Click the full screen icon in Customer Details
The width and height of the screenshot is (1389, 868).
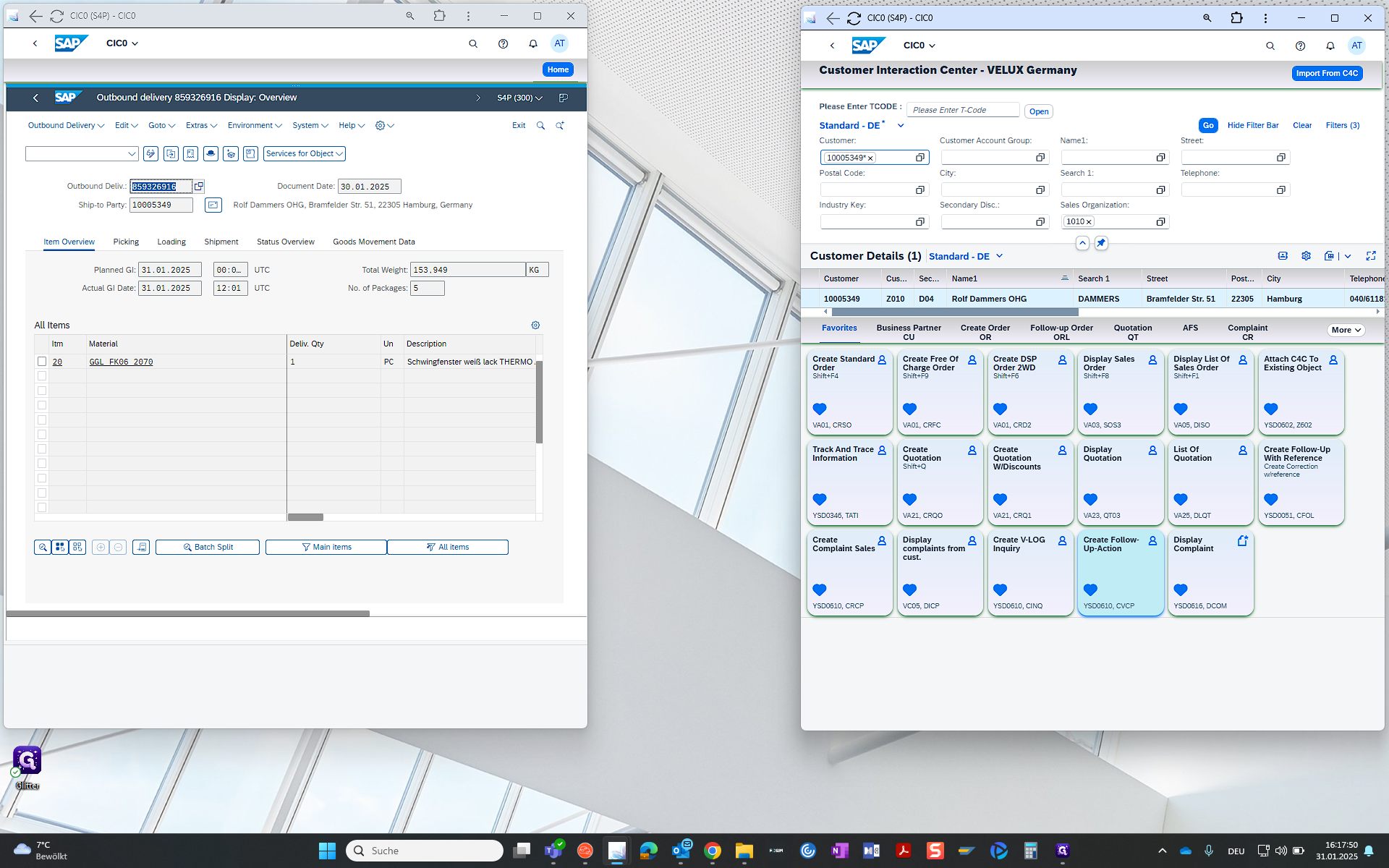(x=1370, y=256)
